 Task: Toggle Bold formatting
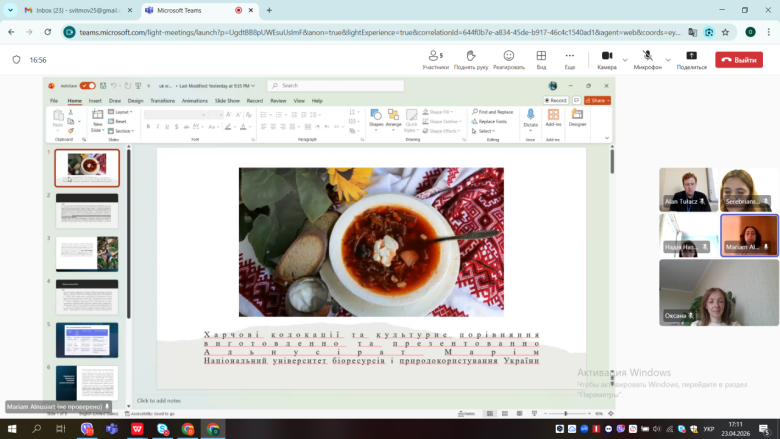(148, 127)
